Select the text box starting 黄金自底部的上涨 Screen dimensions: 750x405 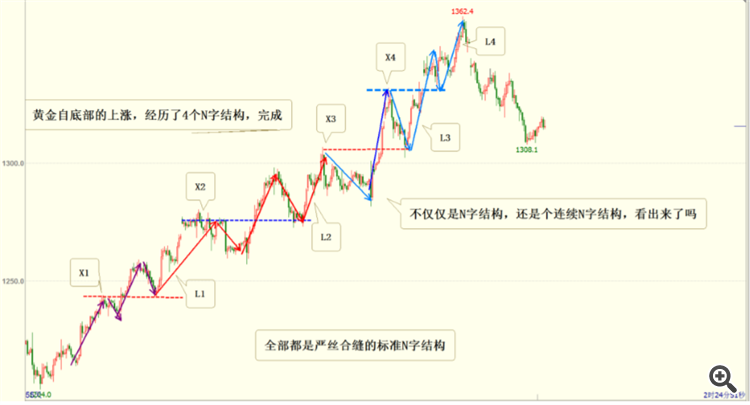pos(158,115)
